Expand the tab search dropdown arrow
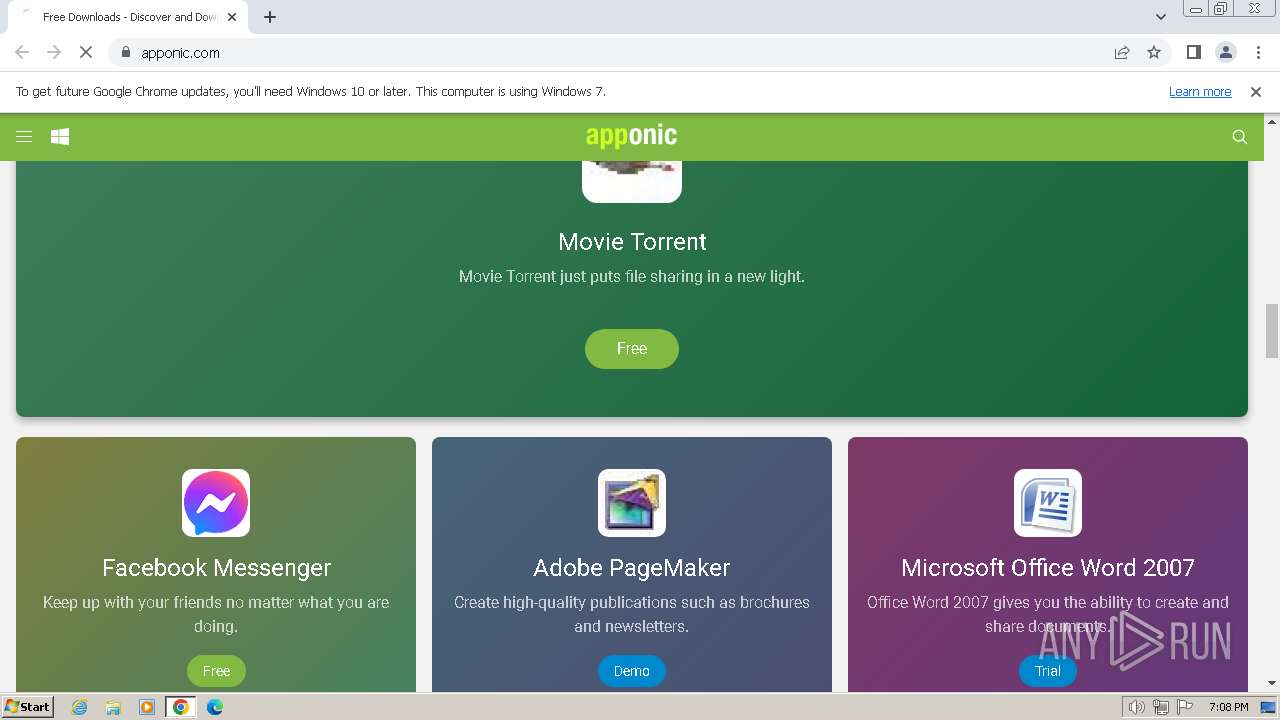 [x=1161, y=17]
